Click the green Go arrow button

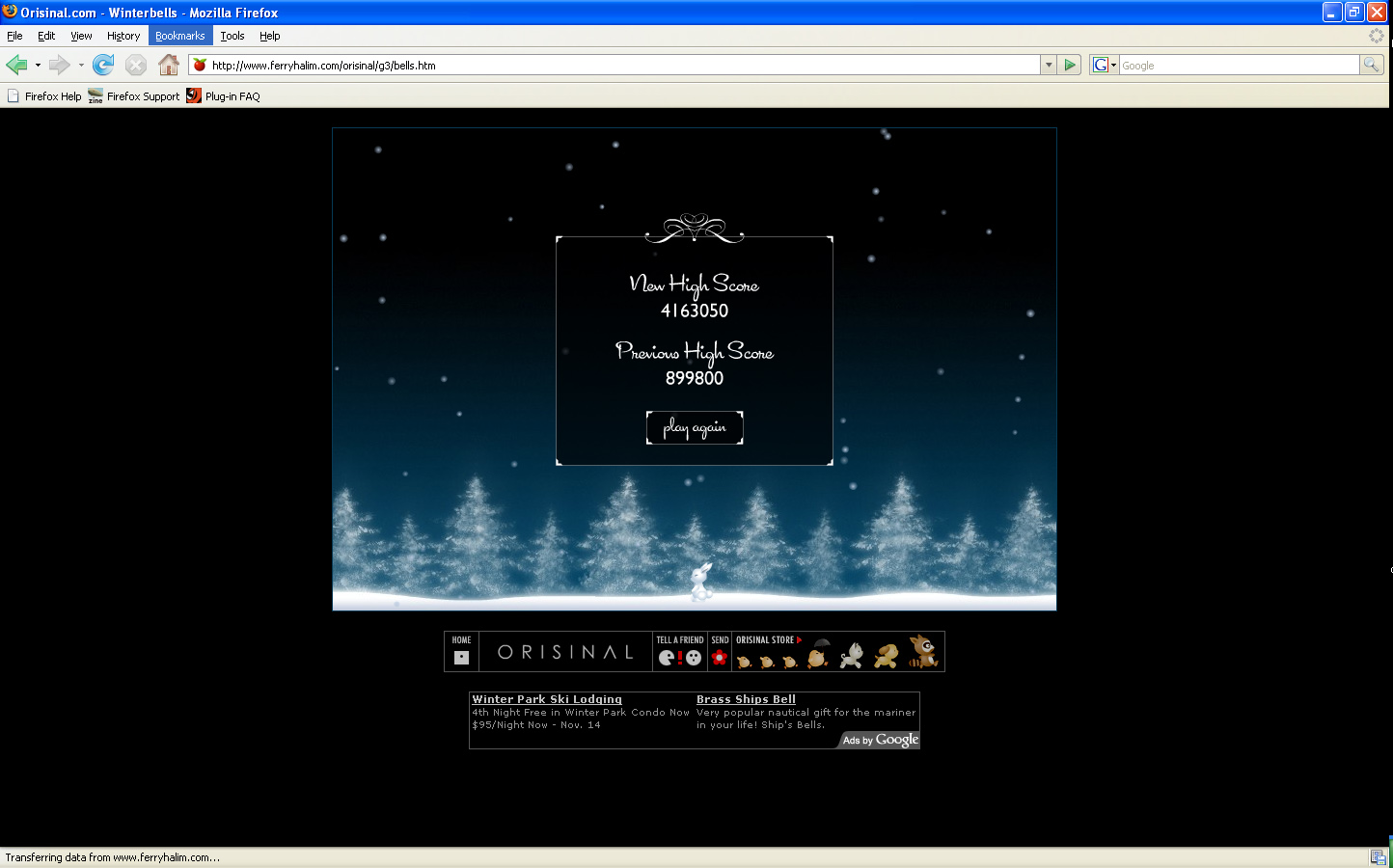[x=1070, y=65]
